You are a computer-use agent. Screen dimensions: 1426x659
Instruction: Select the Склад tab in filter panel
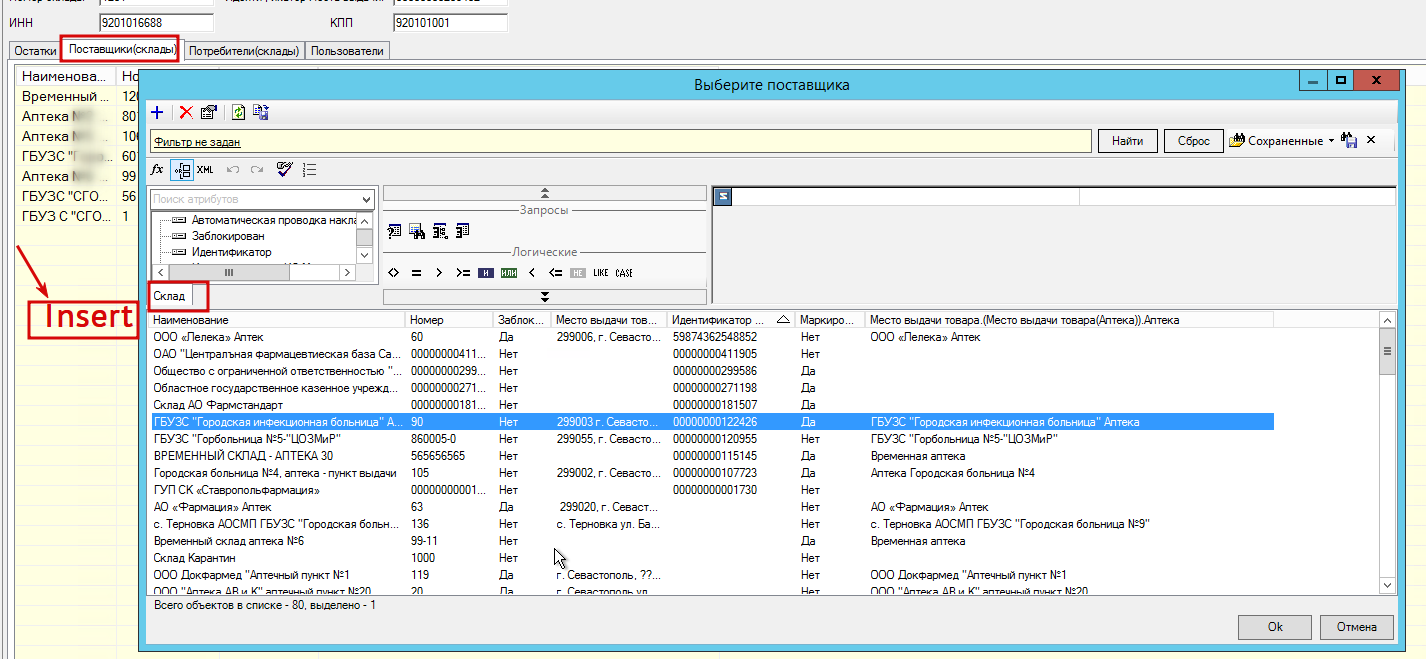169,296
